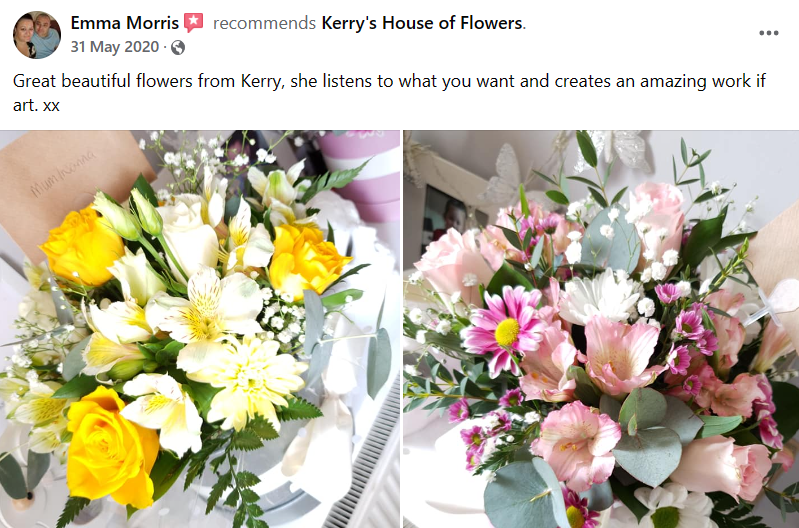The width and height of the screenshot is (799, 528).
Task: Click the "xx" ending the post text
Action: click(x=52, y=102)
